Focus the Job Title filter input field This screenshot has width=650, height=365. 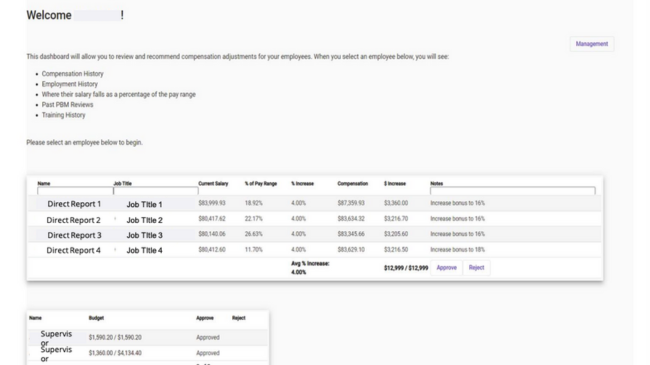tap(156, 191)
